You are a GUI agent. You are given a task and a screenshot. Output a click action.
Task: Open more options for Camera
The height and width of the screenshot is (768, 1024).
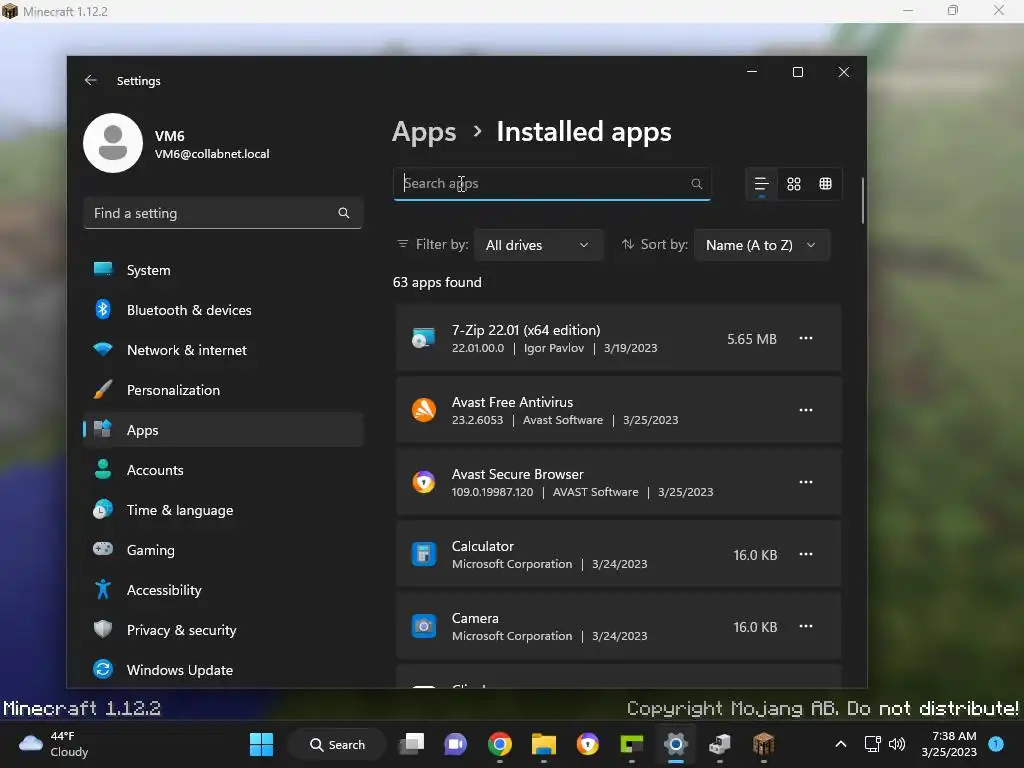[806, 626]
